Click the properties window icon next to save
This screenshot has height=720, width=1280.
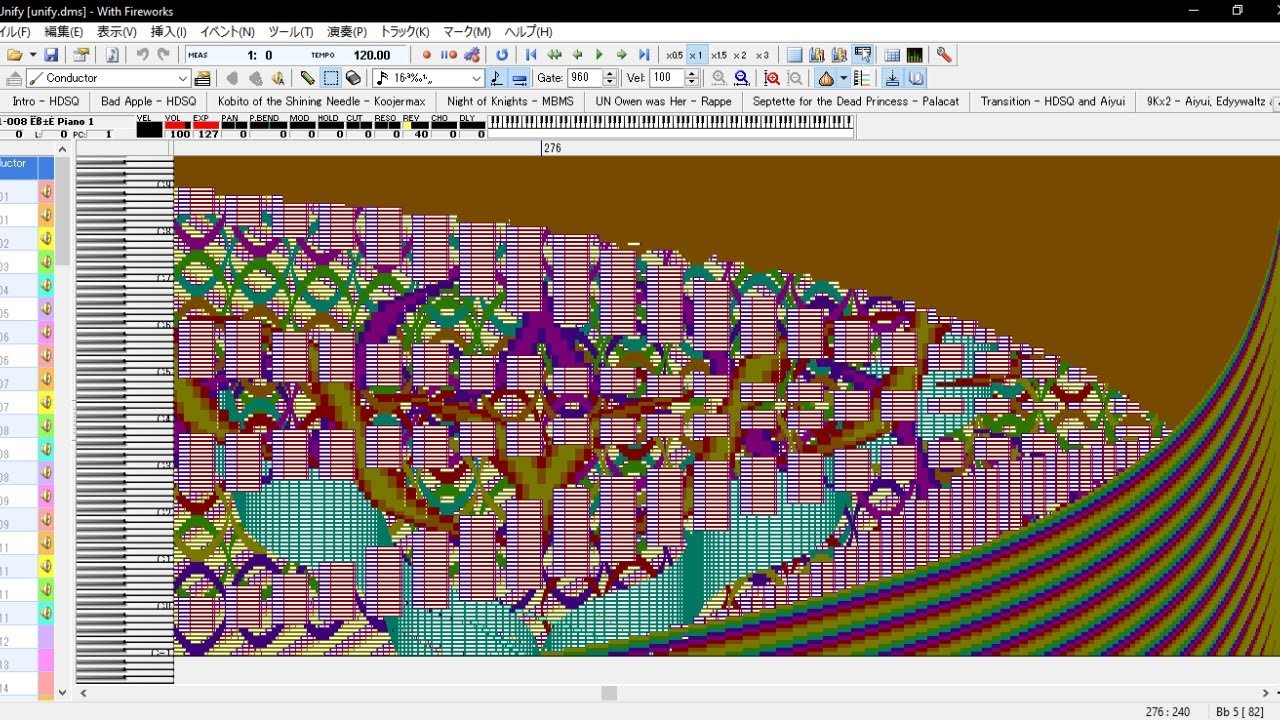(x=81, y=55)
